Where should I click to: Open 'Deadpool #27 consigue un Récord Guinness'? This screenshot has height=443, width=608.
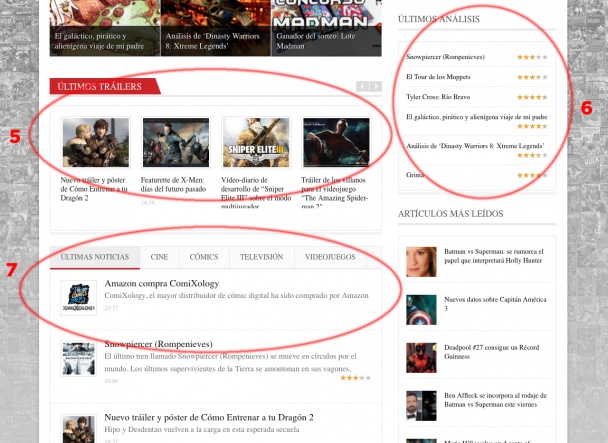[491, 352]
